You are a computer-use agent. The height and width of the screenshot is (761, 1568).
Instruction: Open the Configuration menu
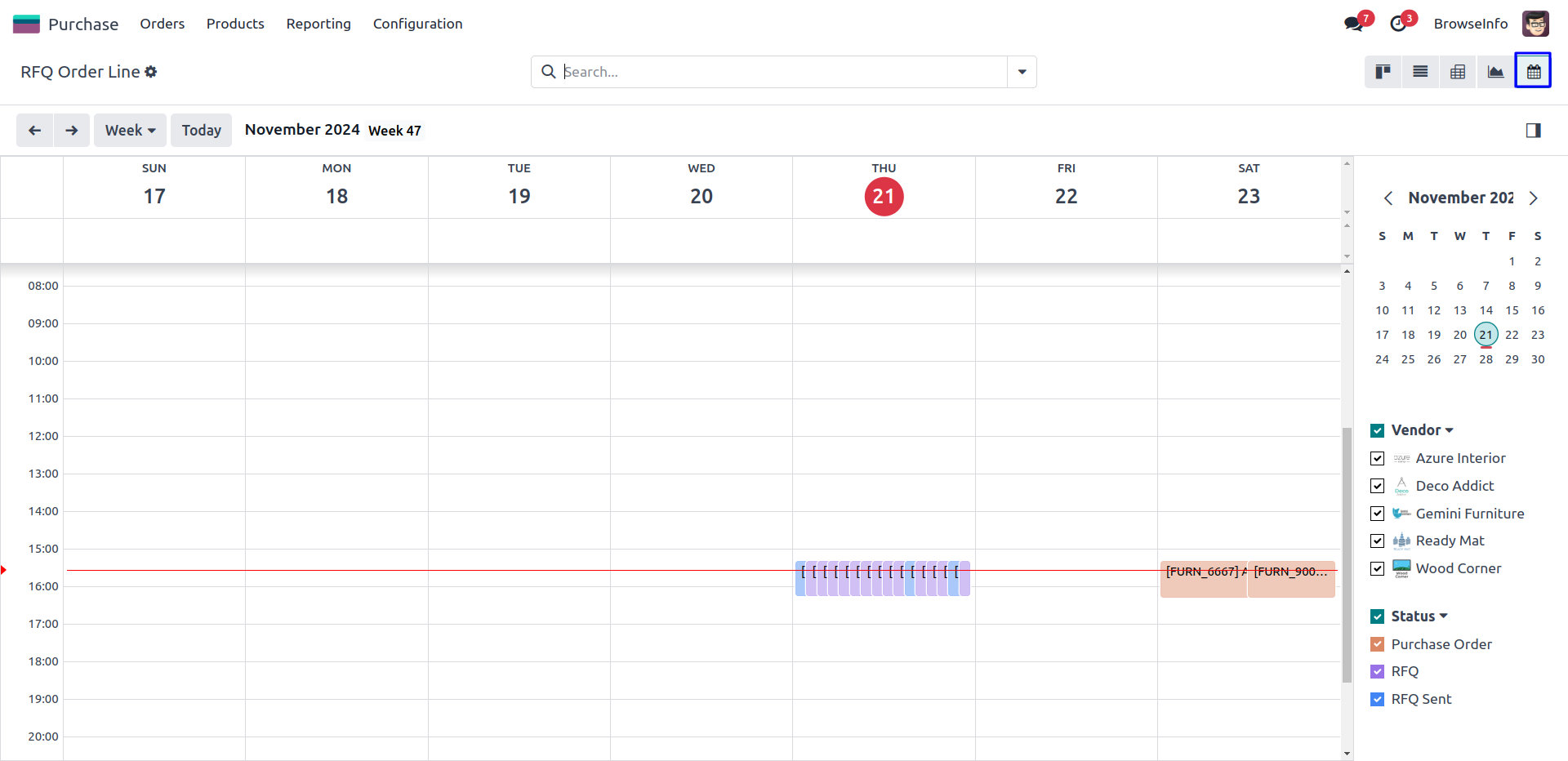(x=417, y=24)
